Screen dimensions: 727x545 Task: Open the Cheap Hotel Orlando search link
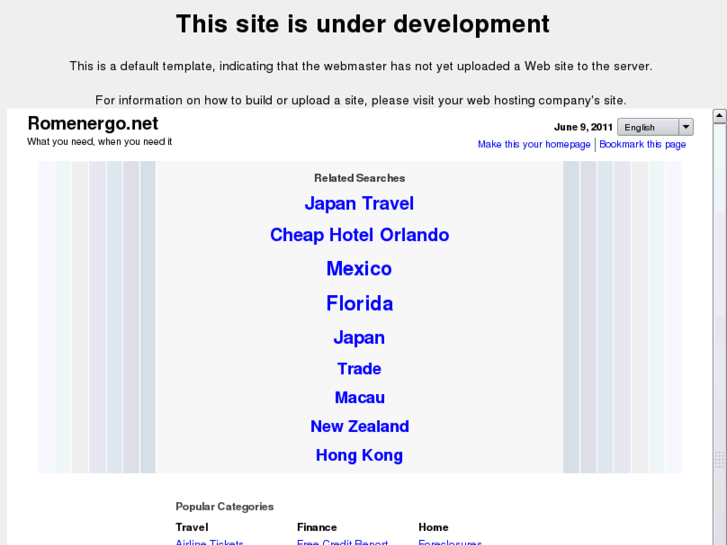pos(359,235)
